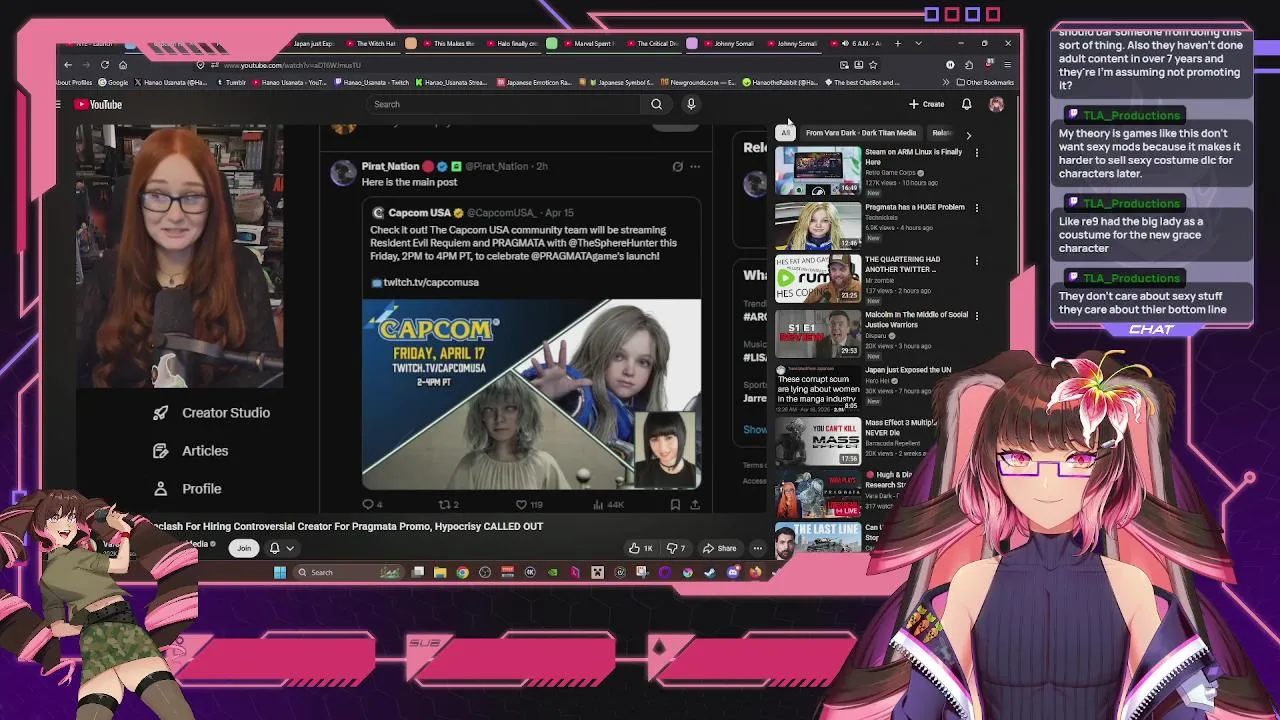Open Discord from the taskbar
Screen dimensions: 1280x720
pyautogui.click(x=733, y=572)
